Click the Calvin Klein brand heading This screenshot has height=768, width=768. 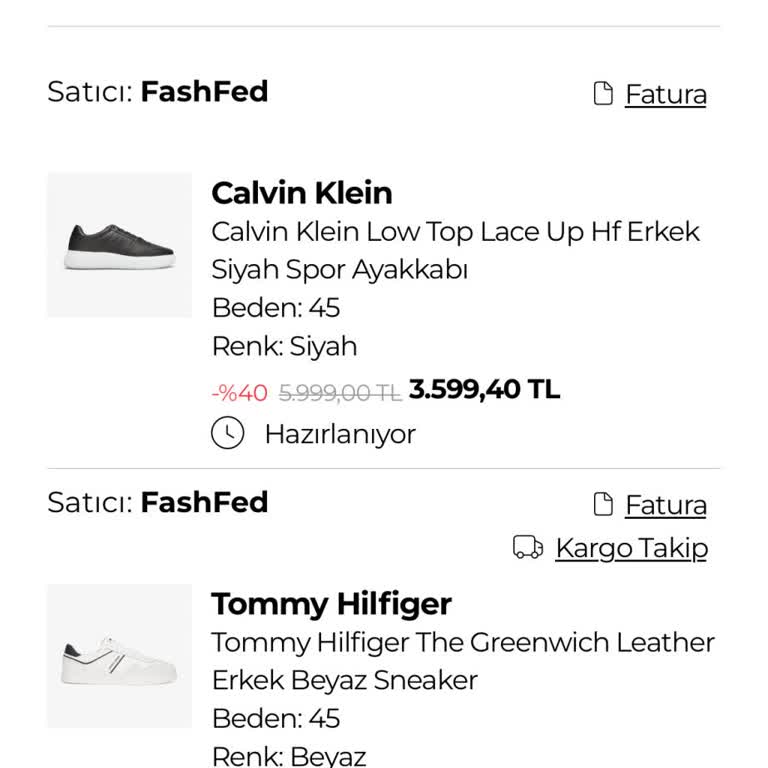tap(301, 193)
